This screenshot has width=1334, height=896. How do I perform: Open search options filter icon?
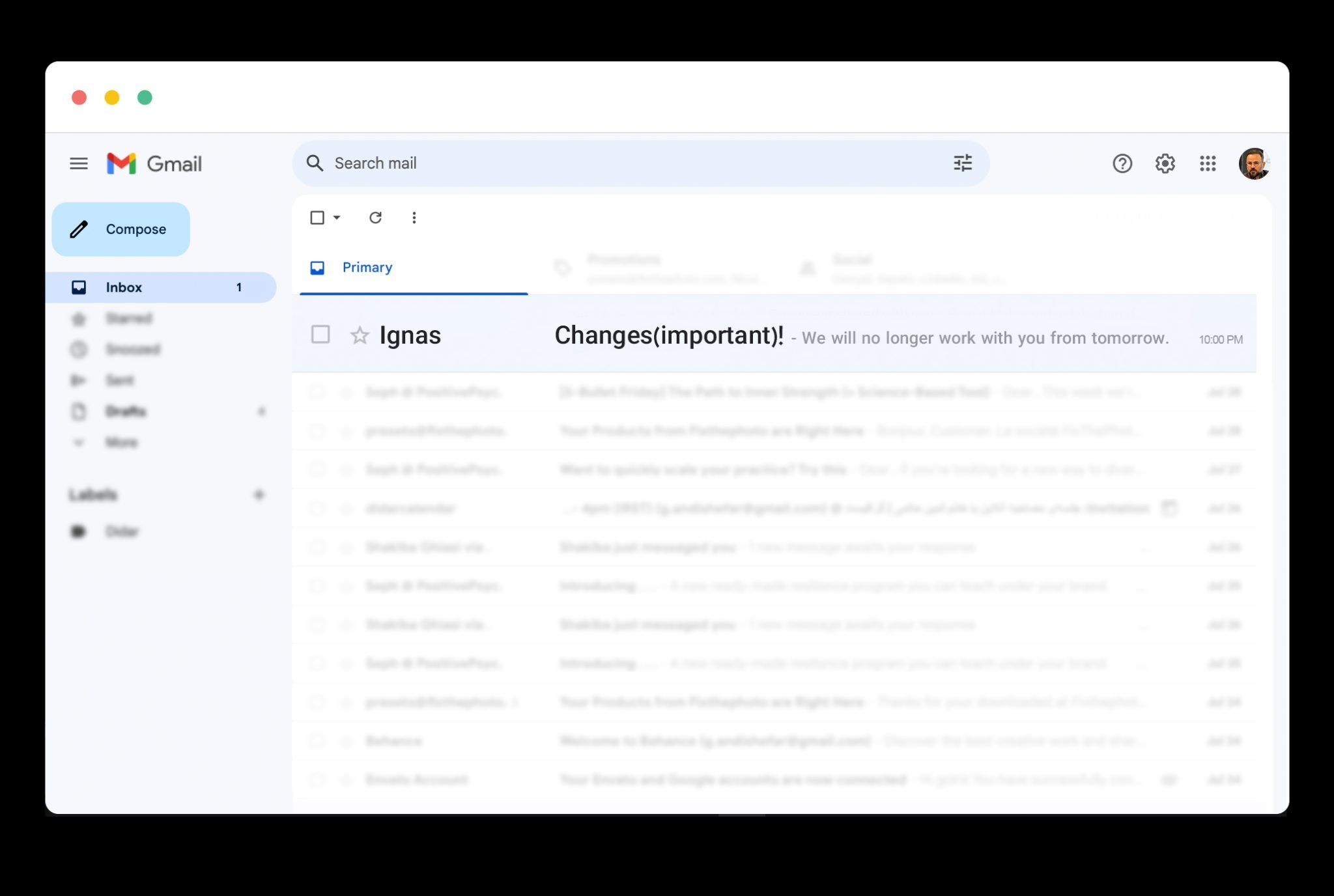[x=963, y=163]
